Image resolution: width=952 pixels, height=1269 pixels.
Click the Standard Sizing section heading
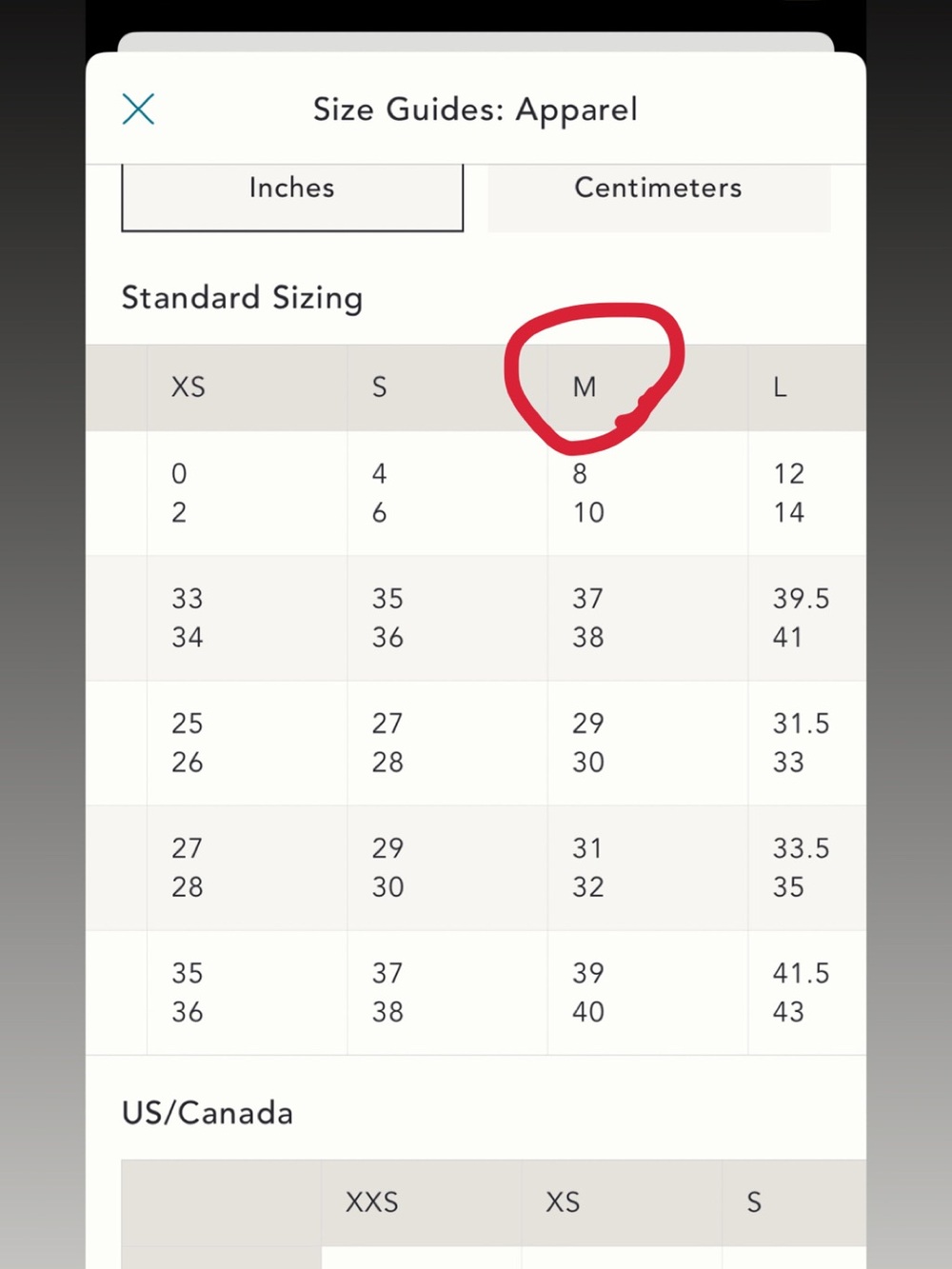242,298
